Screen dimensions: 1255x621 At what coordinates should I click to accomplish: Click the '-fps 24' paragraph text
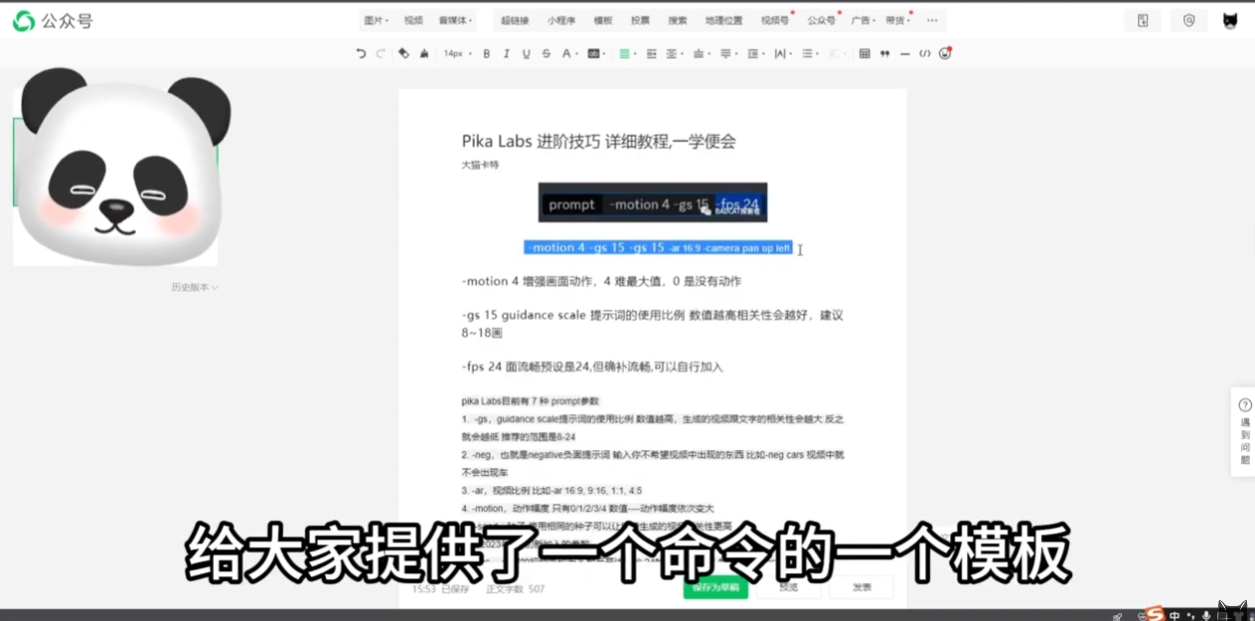click(x=592, y=367)
